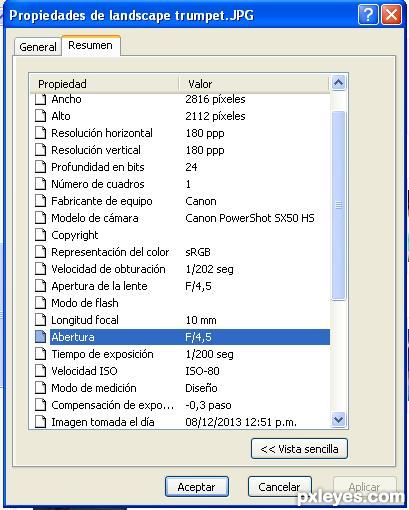
Task: Switch to the General tab
Action: (38, 47)
